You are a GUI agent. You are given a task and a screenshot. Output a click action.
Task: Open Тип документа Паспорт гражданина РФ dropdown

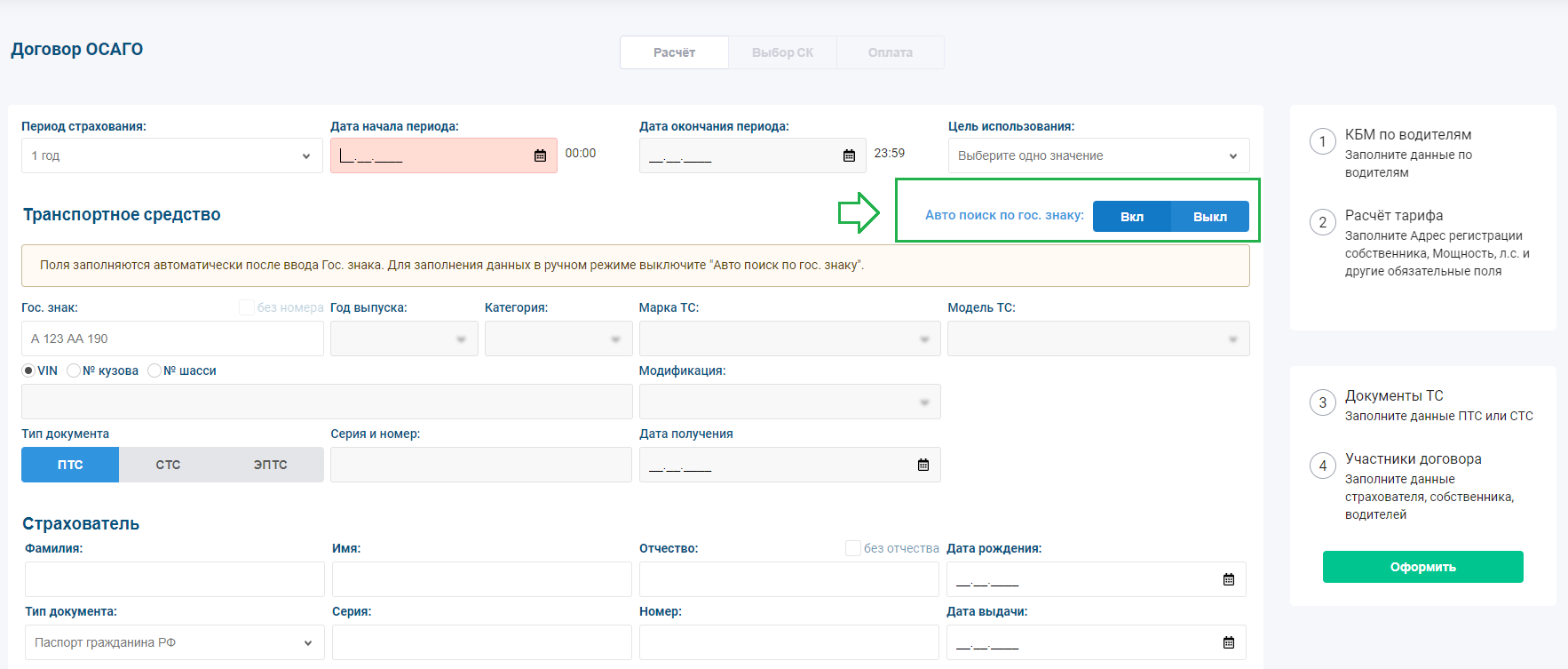[175, 642]
